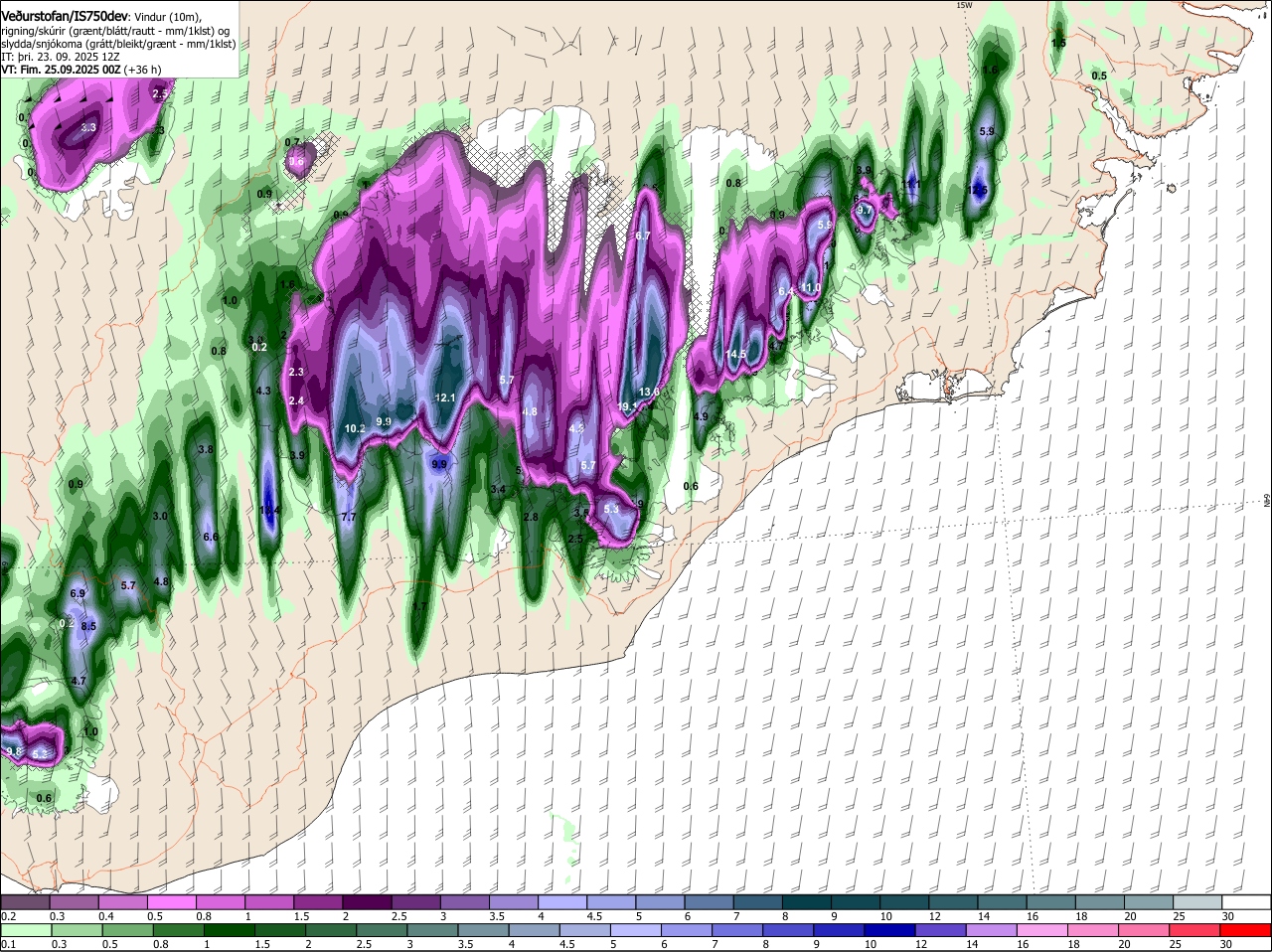Viewport: 1272px width, 952px height.
Task: Pick the dark purple swatch between 2 and 2.5 on the top scale
Action: pyautogui.click(x=367, y=901)
